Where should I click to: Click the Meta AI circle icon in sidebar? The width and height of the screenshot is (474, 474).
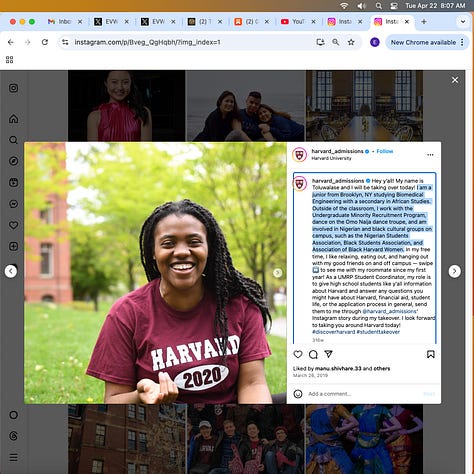(13, 415)
